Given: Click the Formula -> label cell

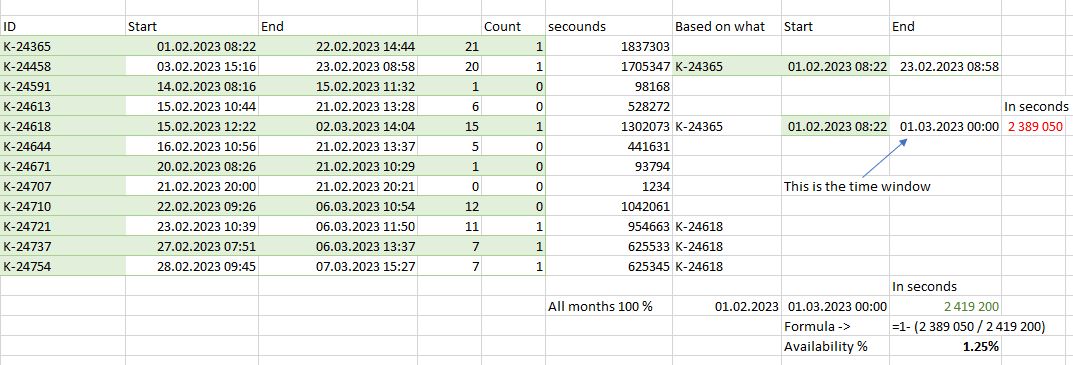Looking at the screenshot, I should tap(836, 327).
